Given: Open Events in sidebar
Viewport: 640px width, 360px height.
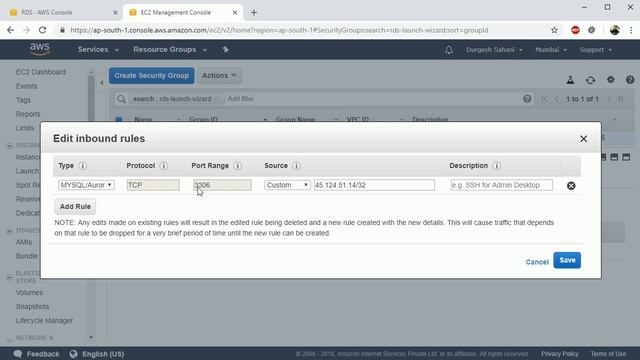Looking at the screenshot, I should [x=27, y=86].
